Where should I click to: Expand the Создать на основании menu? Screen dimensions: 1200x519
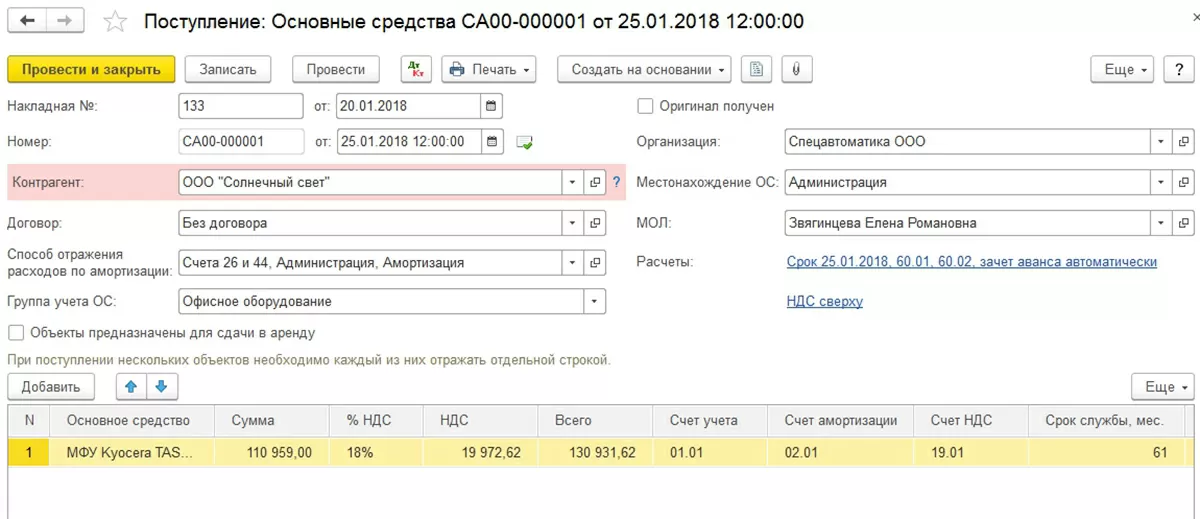coord(644,69)
